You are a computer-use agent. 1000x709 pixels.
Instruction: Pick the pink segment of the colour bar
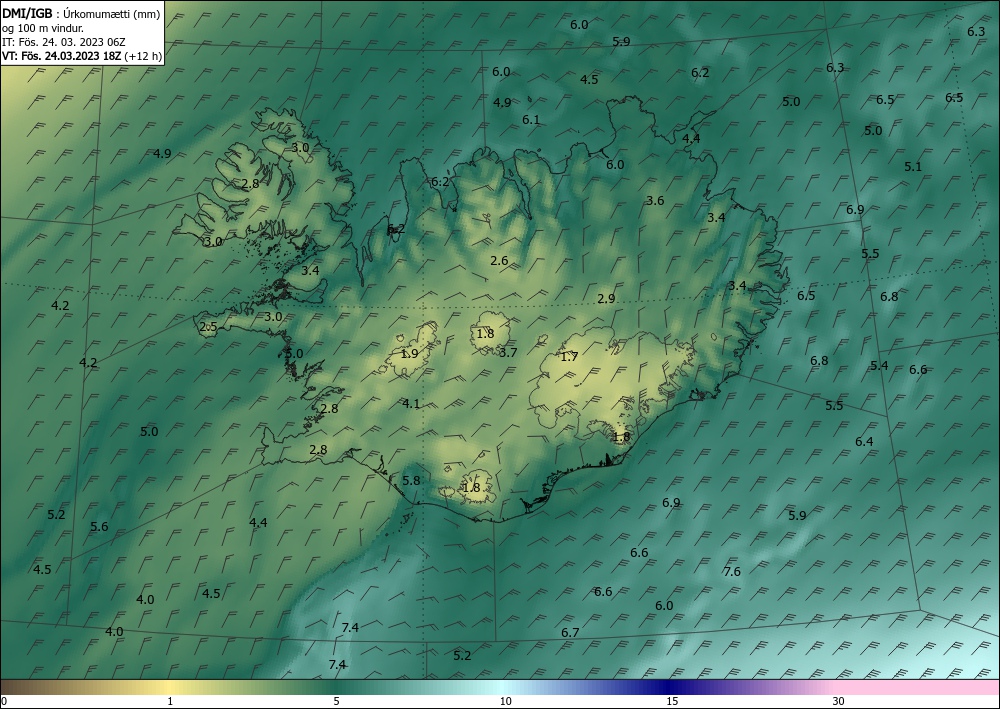pyautogui.click(x=918, y=687)
